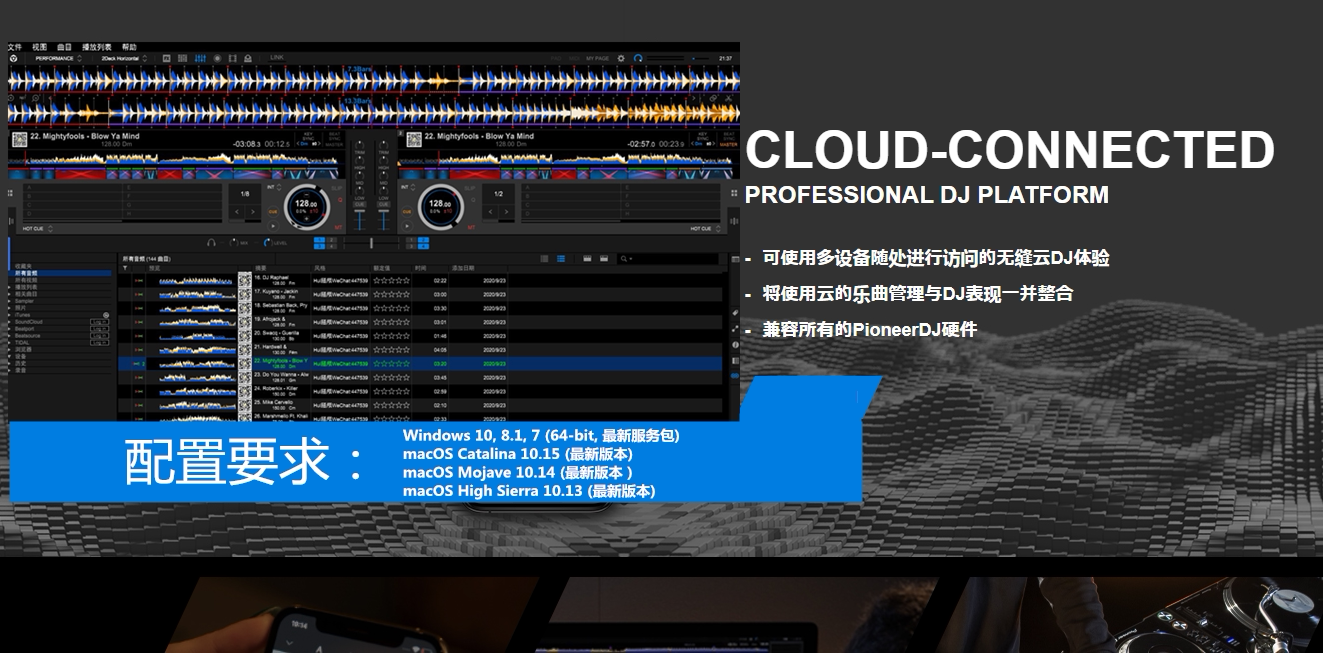Click the track filter funnel icon
The image size is (1323, 653).
point(125,268)
